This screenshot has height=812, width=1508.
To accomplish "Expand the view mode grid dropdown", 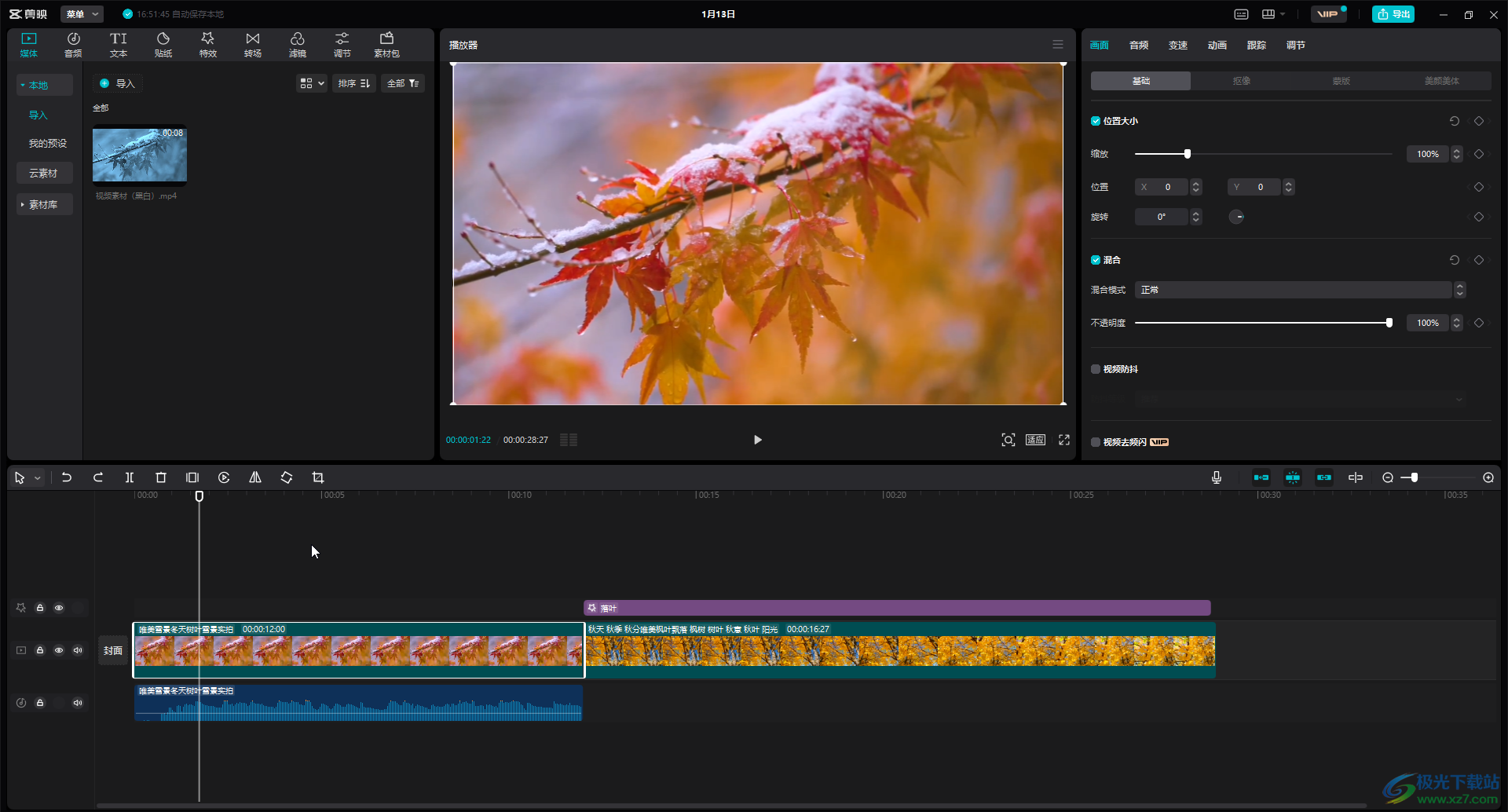I will click(x=311, y=83).
